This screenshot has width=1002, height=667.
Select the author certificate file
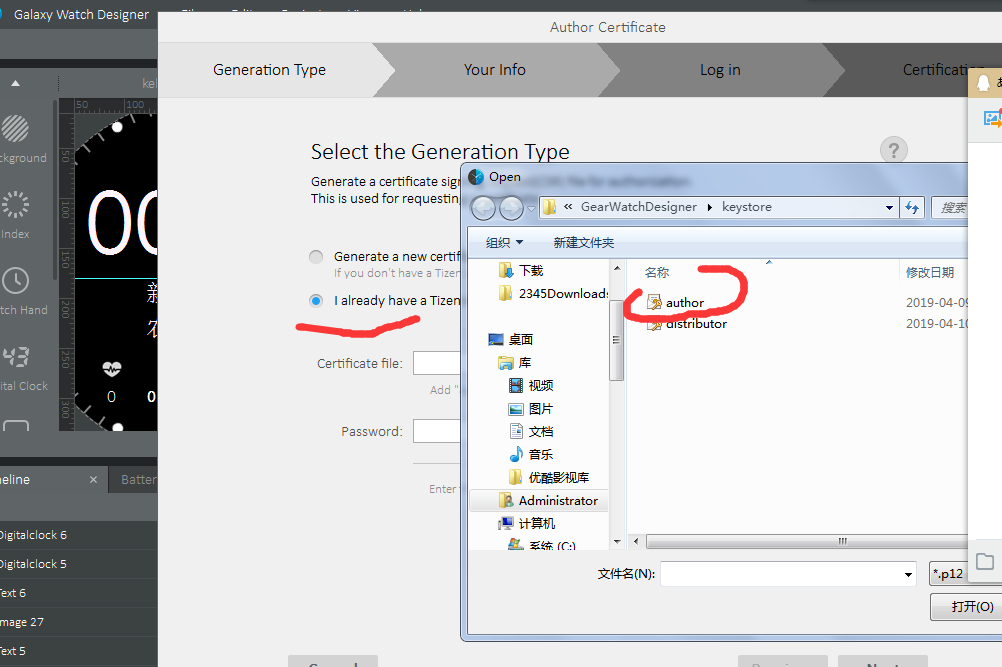pyautogui.click(x=685, y=303)
